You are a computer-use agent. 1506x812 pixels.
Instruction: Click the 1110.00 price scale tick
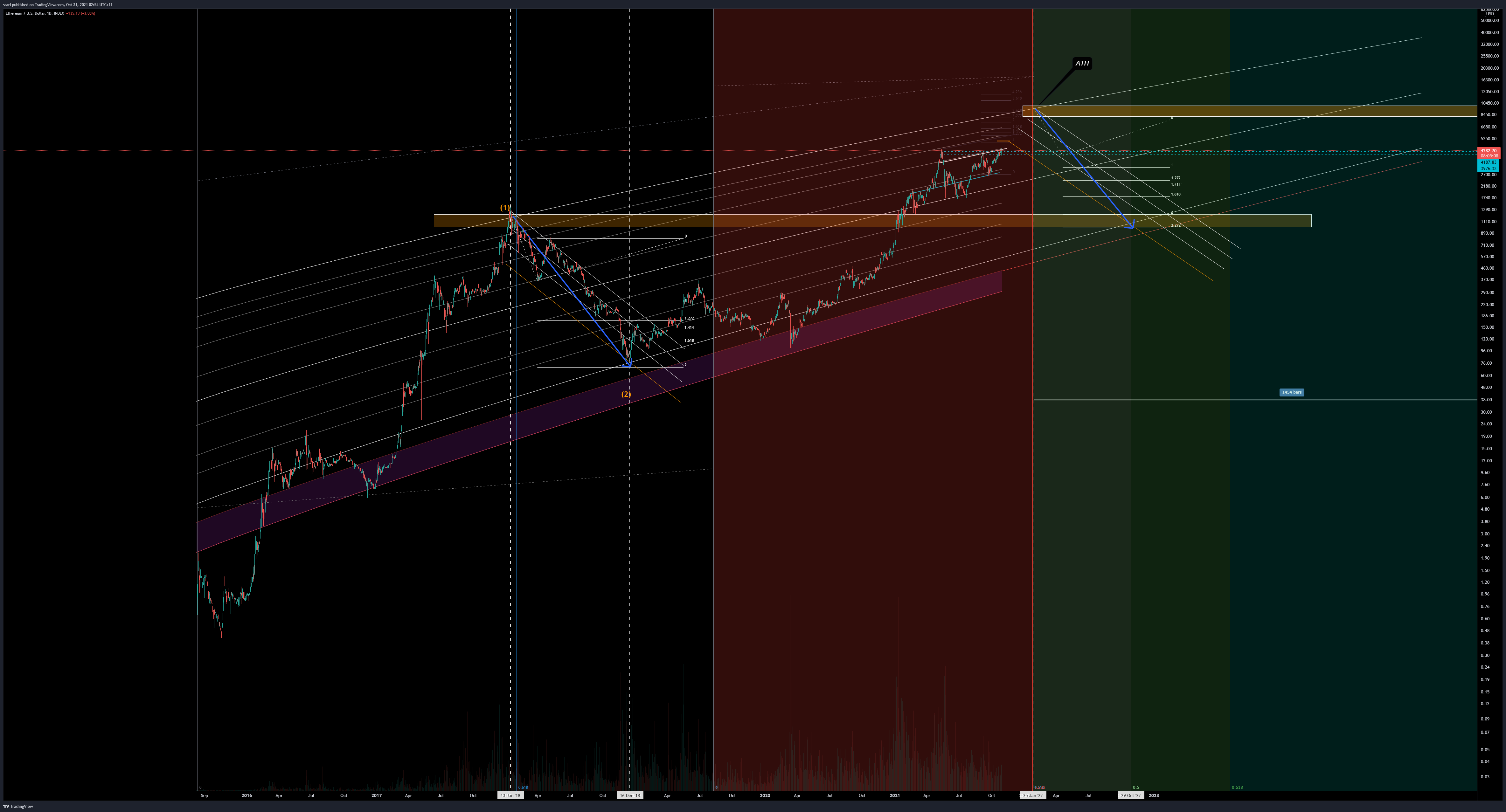[1489, 222]
